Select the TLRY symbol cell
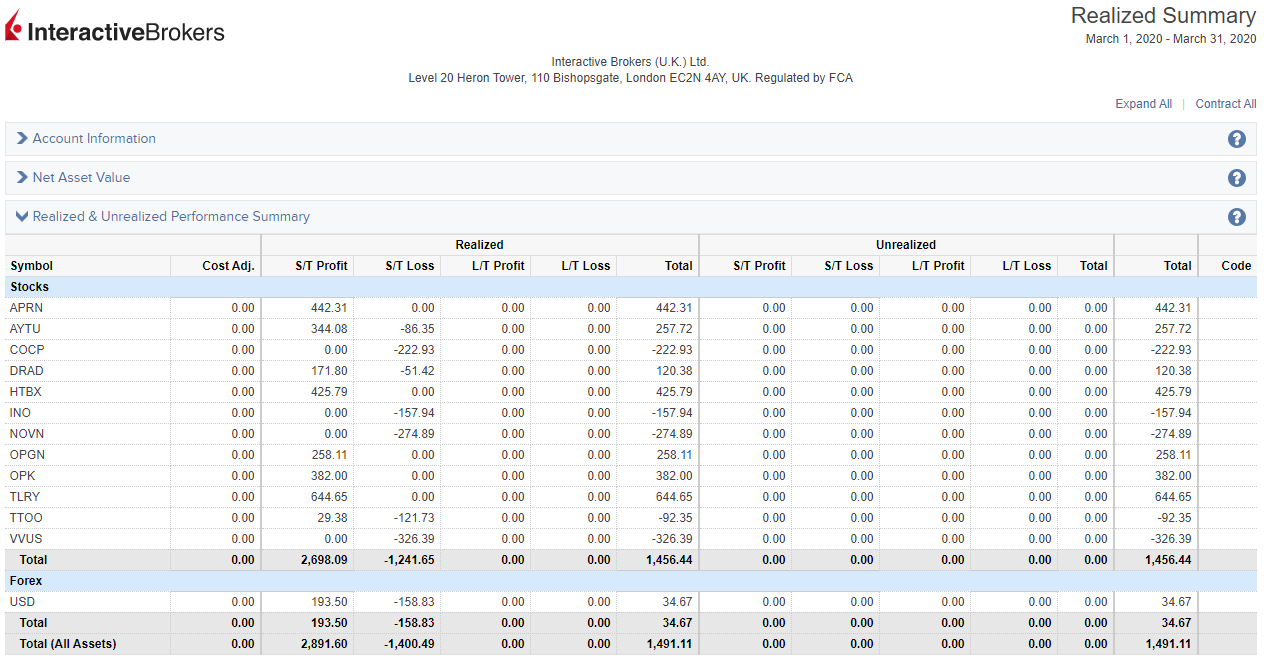This screenshot has height=659, width=1270. tap(25, 497)
